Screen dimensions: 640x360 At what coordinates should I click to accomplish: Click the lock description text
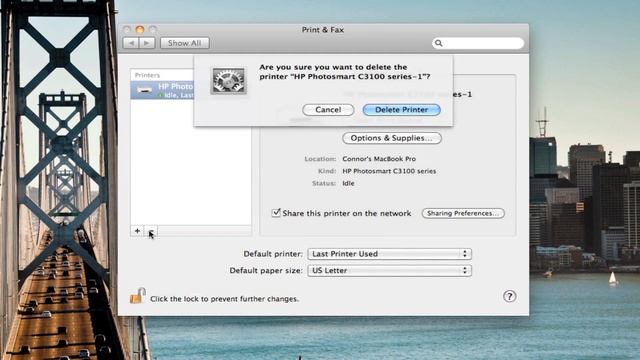coord(224,299)
